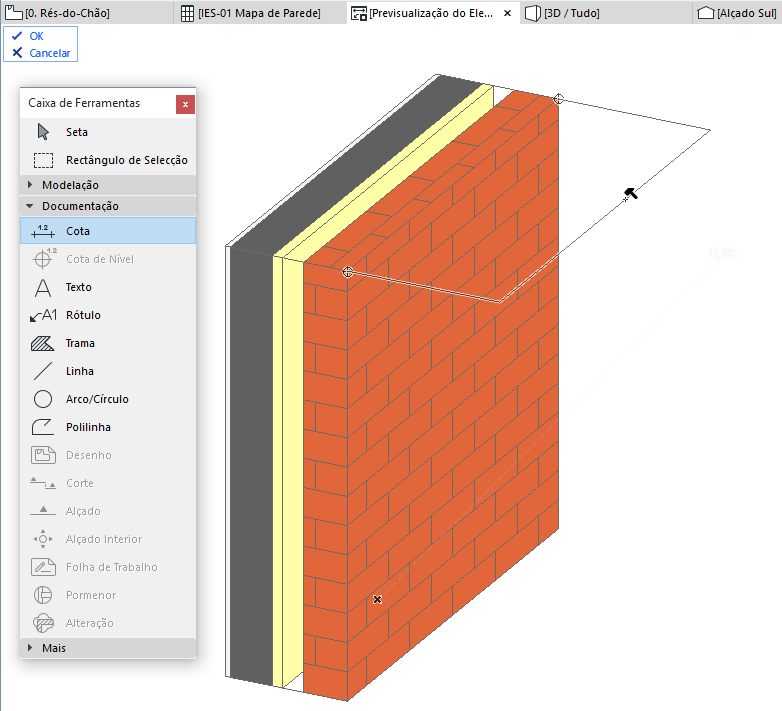Click the Cota de Nível tool icon
Image resolution: width=782 pixels, height=711 pixels.
[x=44, y=259]
